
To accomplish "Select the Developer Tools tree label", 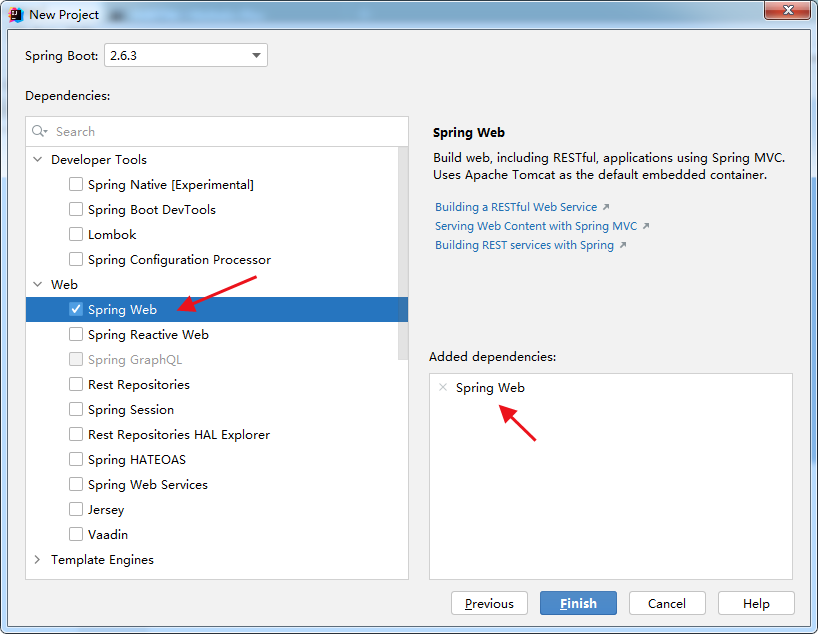I will pos(99,159).
